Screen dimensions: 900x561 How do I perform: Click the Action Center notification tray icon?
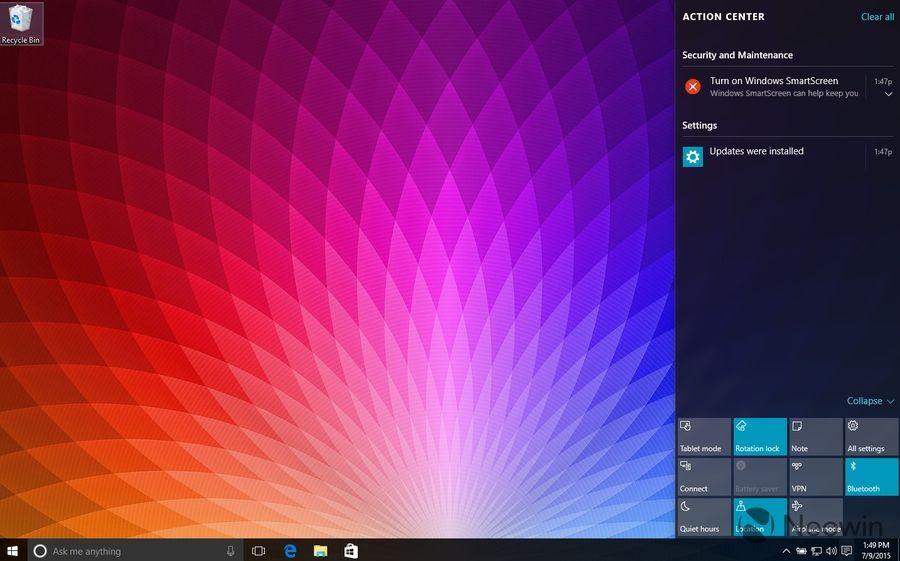[x=846, y=551]
